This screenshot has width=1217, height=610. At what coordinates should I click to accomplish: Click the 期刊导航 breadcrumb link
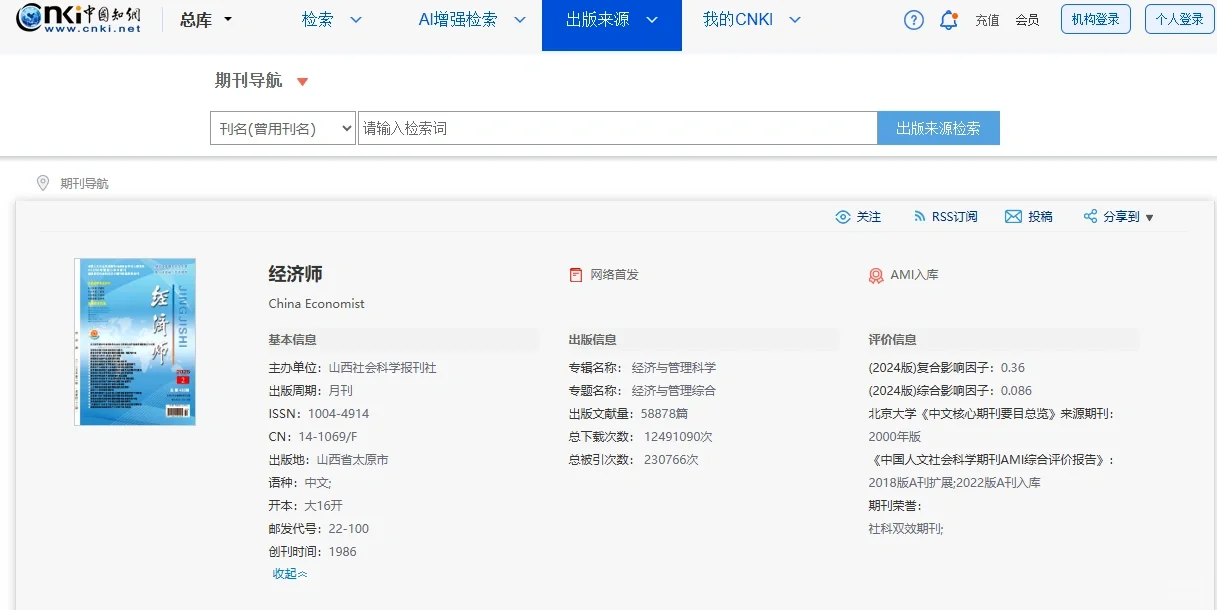[84, 184]
